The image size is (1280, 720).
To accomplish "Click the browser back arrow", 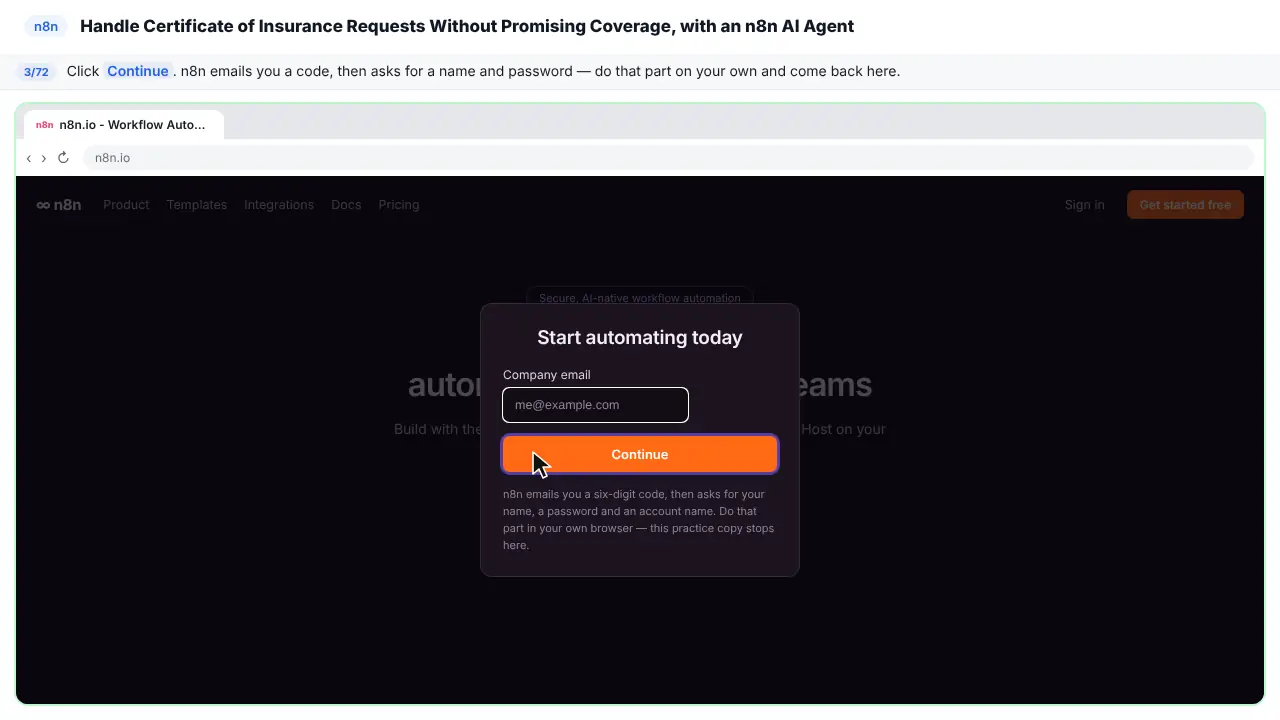I will pyautogui.click(x=29, y=158).
